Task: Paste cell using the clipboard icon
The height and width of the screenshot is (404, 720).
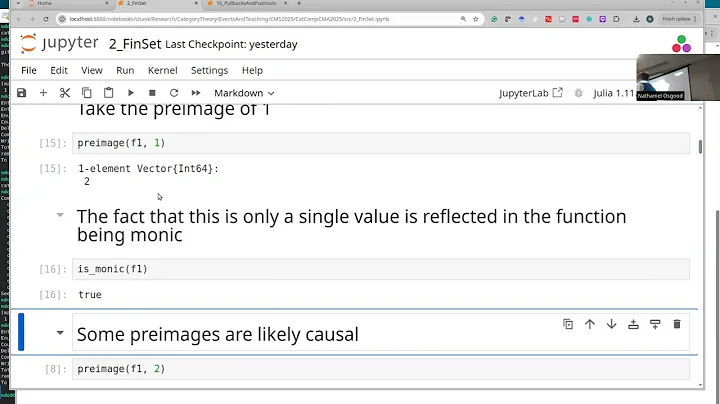Action: coord(108,93)
